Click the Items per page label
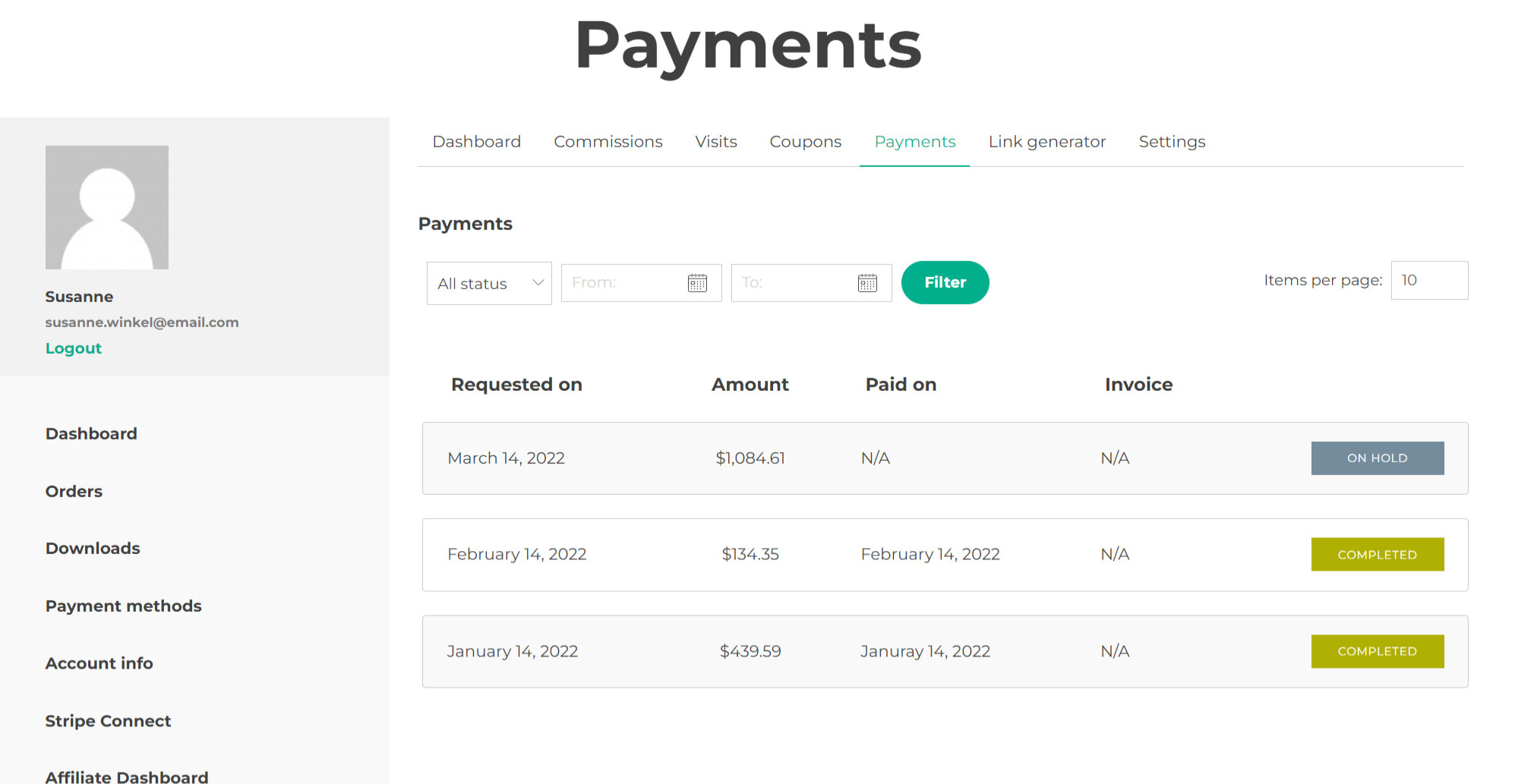The image size is (1515, 784). (1323, 281)
